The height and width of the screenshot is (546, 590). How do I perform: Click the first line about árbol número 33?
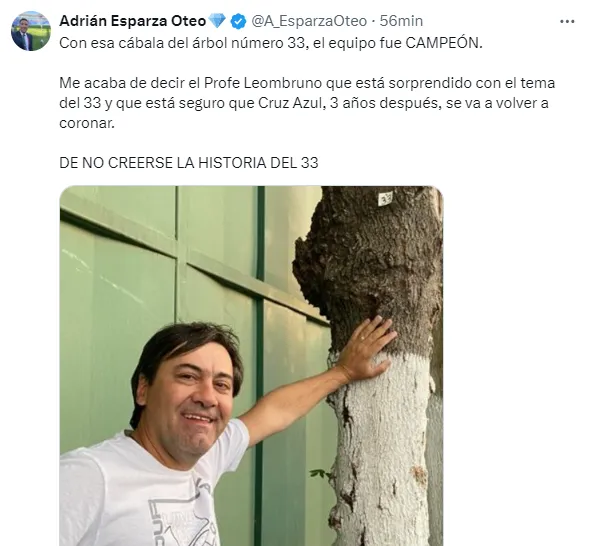point(271,43)
